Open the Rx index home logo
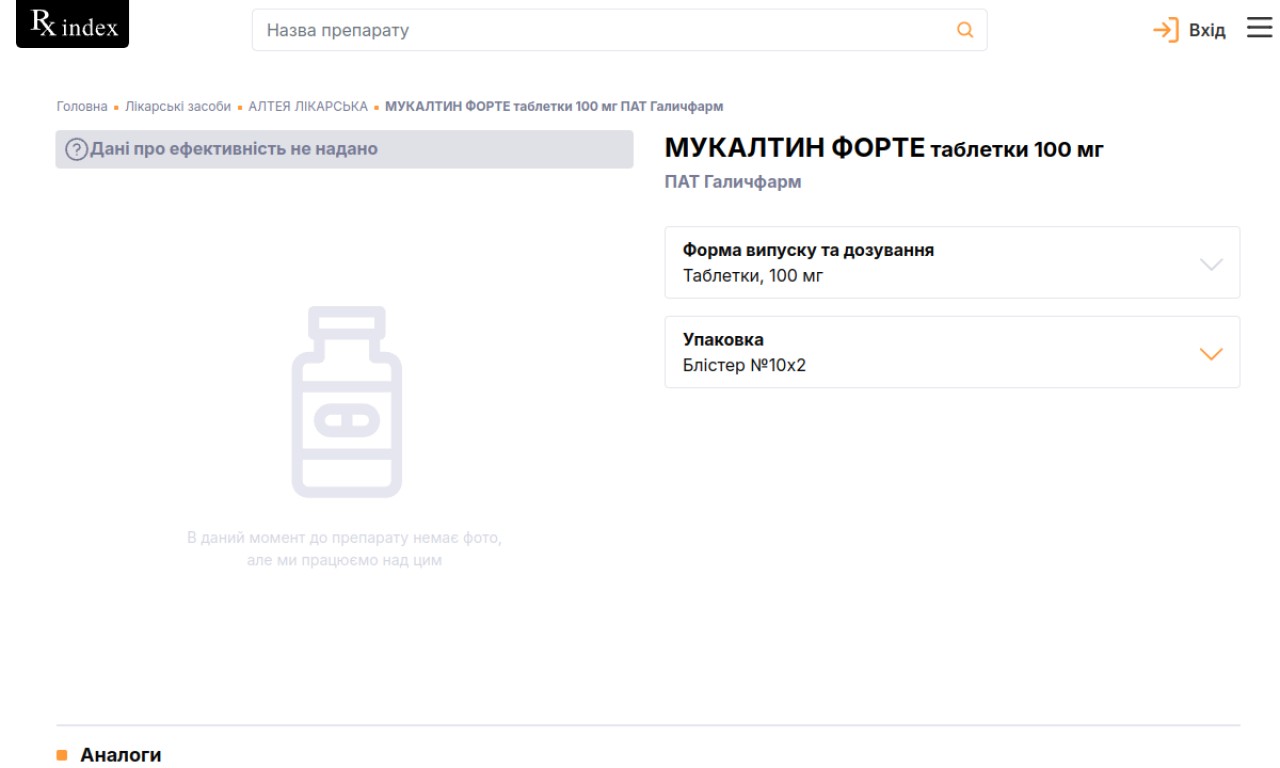 point(73,25)
